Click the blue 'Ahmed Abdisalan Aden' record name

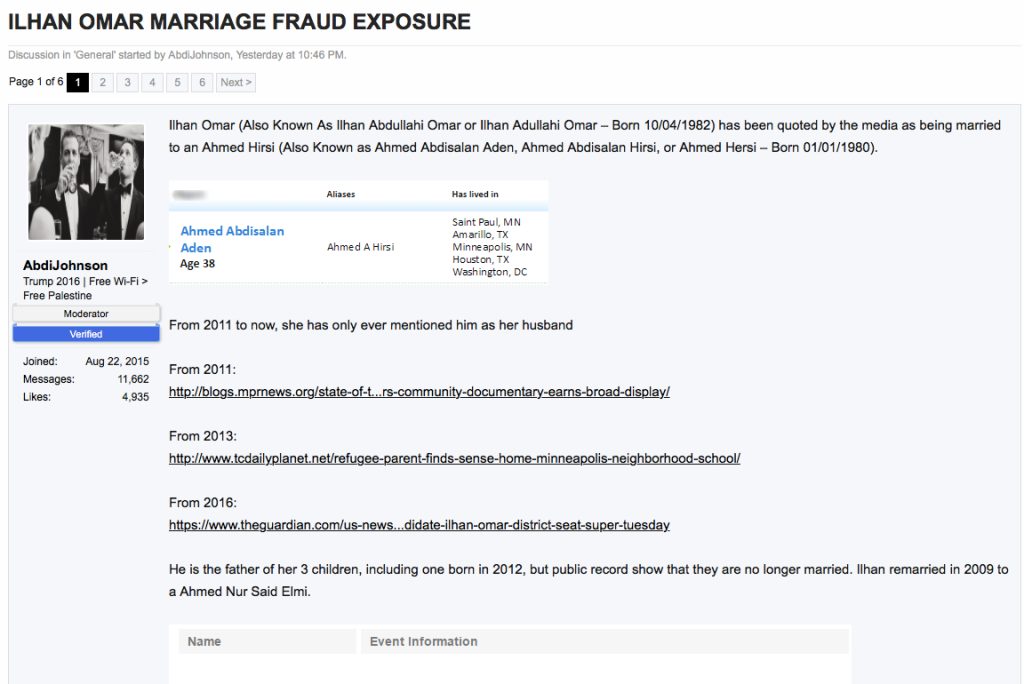coord(232,239)
